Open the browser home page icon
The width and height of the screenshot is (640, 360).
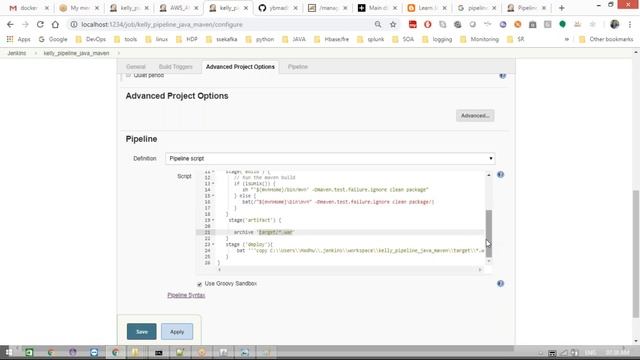tap(55, 24)
